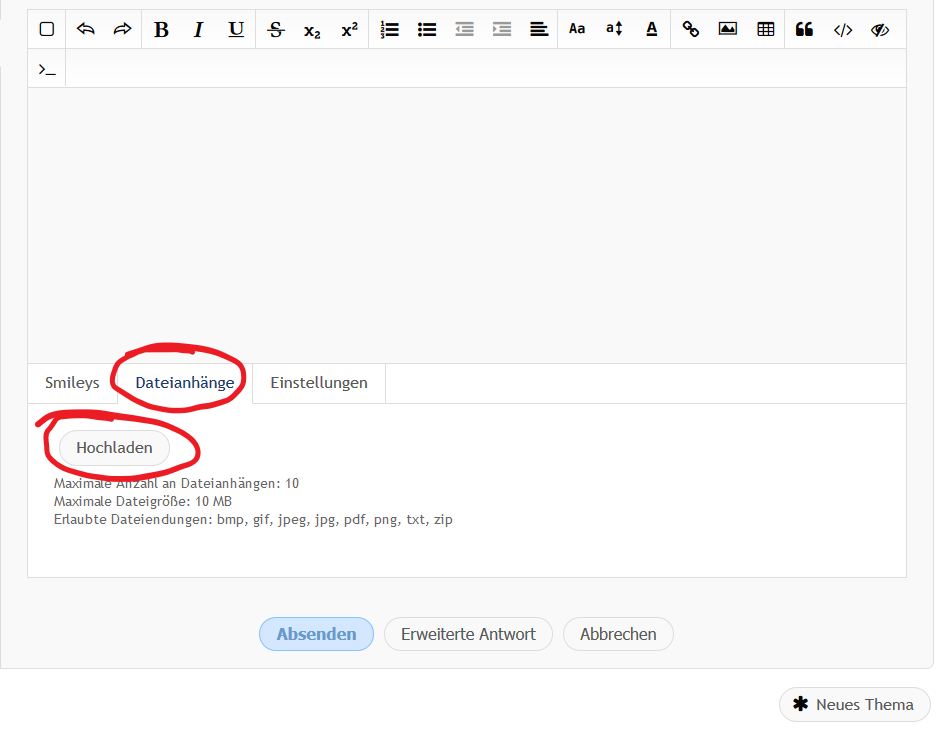Click the undo arrow icon
Screen dimensions: 950x736
pos(86,30)
